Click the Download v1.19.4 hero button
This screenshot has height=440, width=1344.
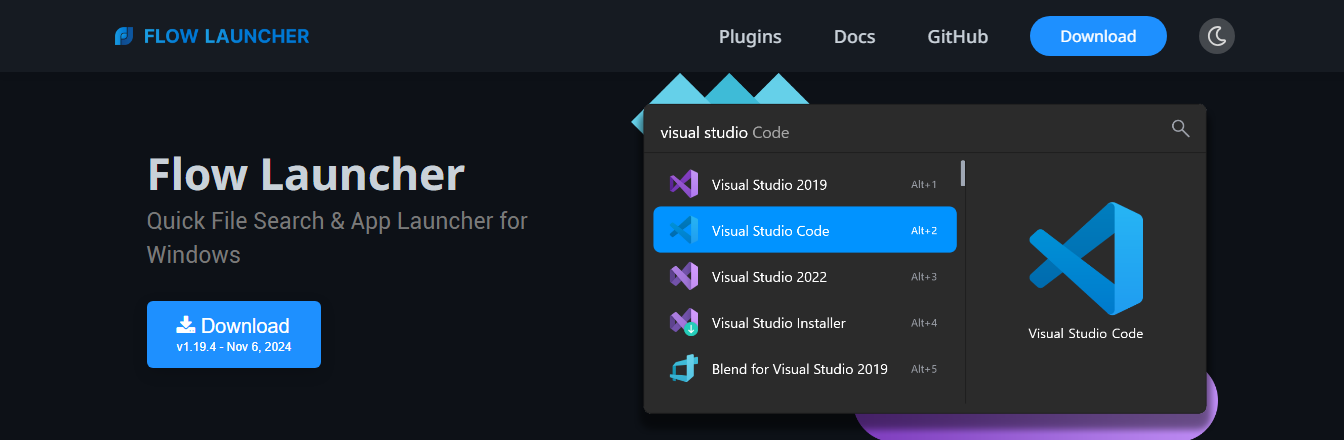click(234, 334)
